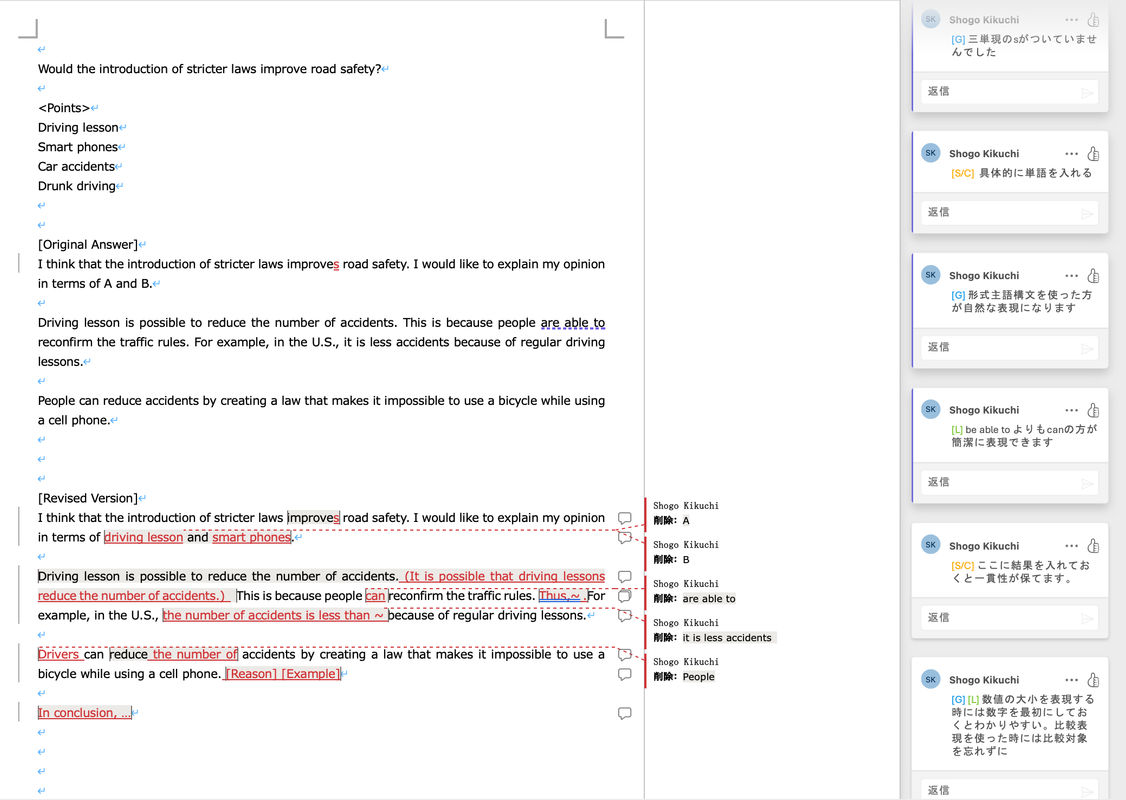Select the deletion revision 'are able to'
Viewport: 1126px width, 800px height.
[708, 599]
